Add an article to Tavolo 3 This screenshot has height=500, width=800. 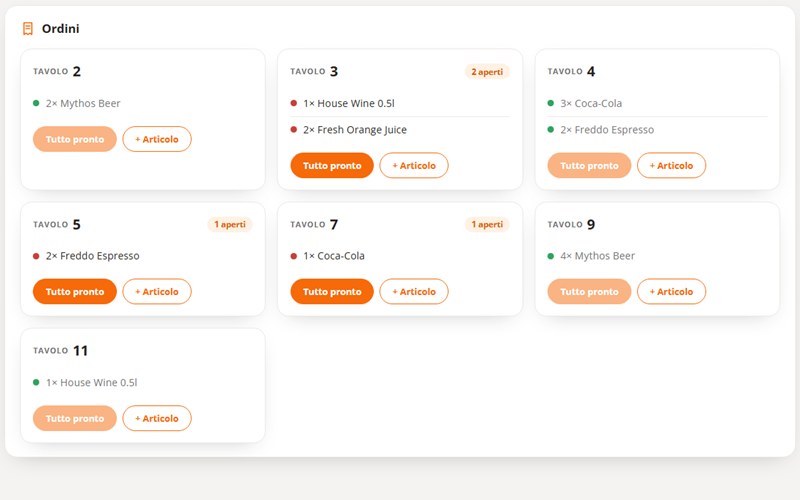tap(414, 166)
